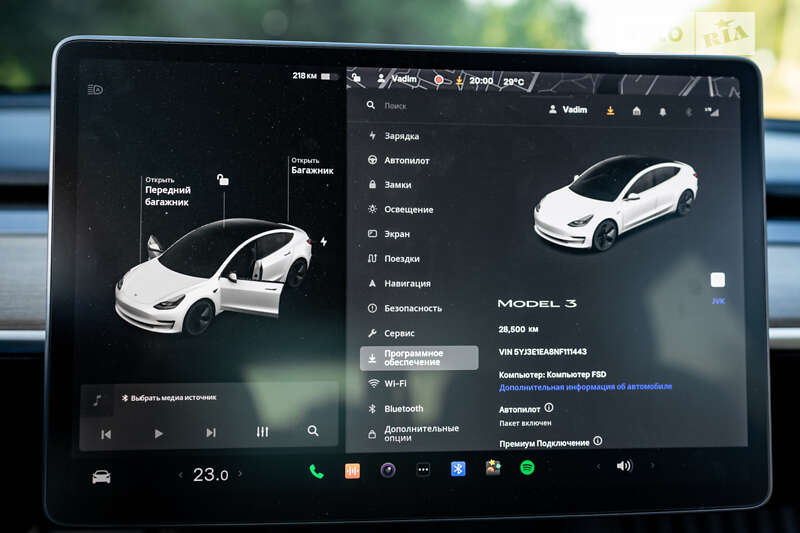
Task: Open Поездки (Trips) menu item
Action: pyautogui.click(x=393, y=259)
